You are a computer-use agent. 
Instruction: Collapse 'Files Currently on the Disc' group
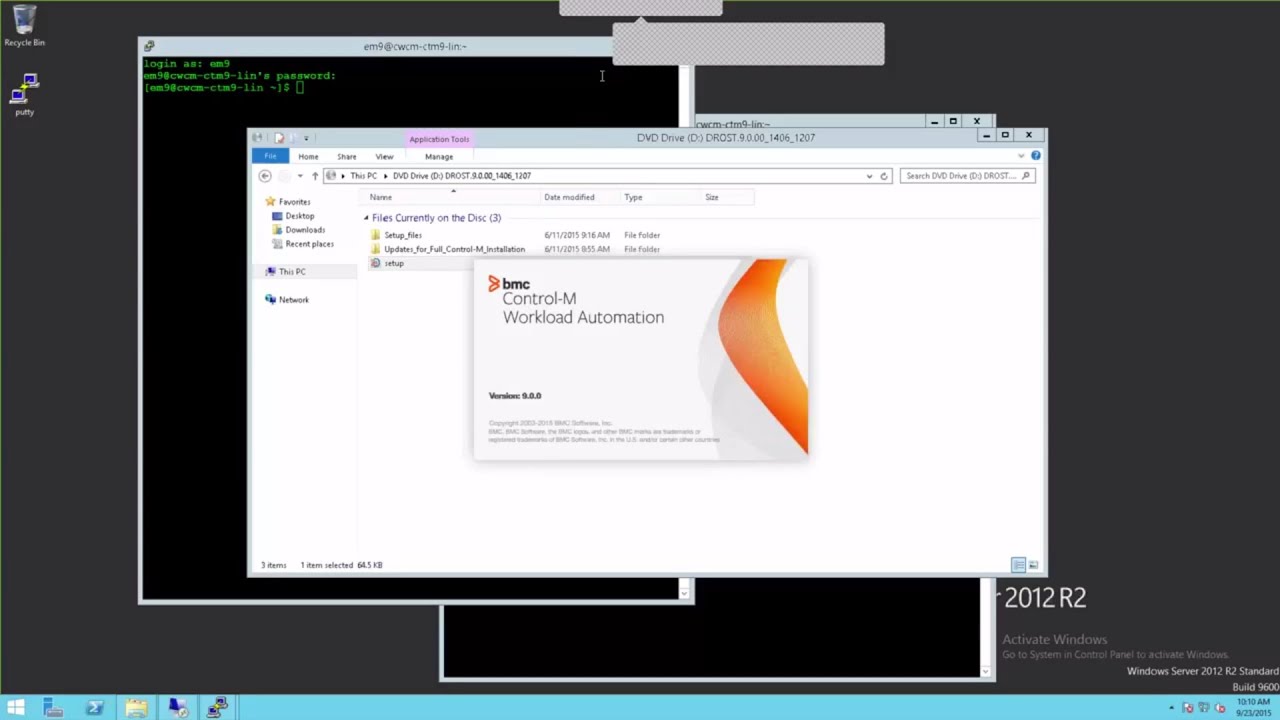point(366,218)
